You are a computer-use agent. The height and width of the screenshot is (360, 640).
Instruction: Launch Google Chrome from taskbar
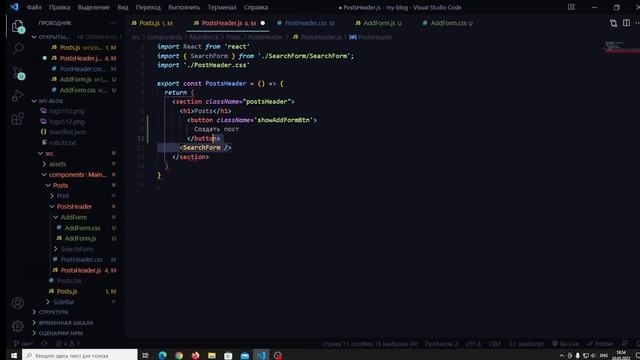click(179, 355)
